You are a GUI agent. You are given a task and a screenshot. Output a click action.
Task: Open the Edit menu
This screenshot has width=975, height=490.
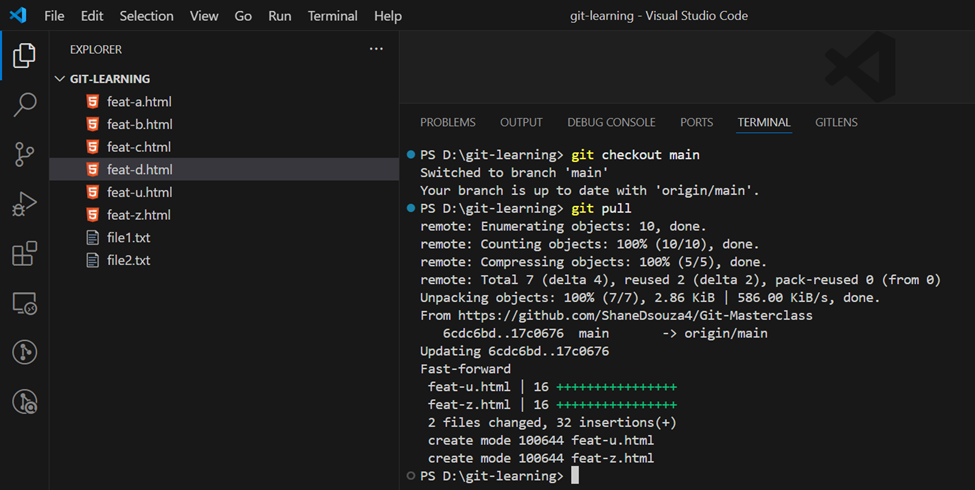[92, 16]
